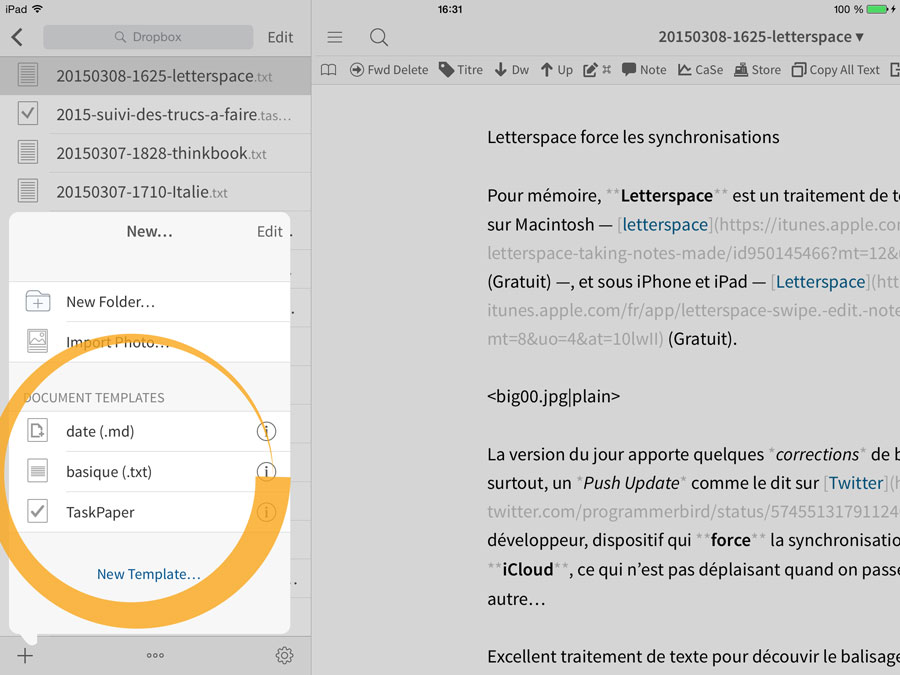Tap Copy All Text button

[x=836, y=70]
